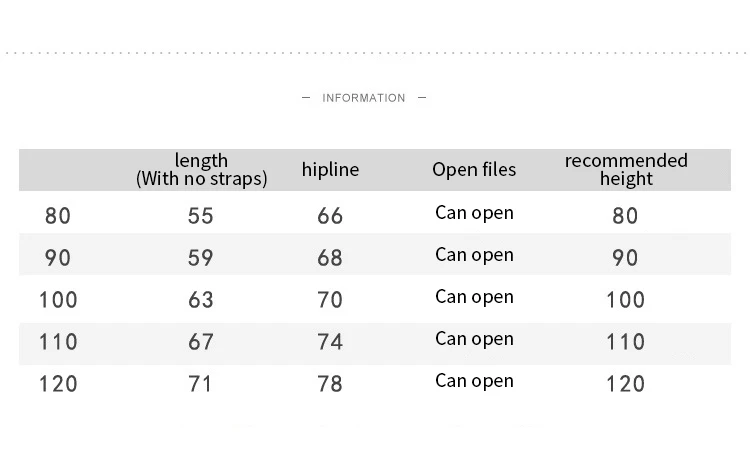
Task: Select the 'Open files' column header
Action: 474,169
